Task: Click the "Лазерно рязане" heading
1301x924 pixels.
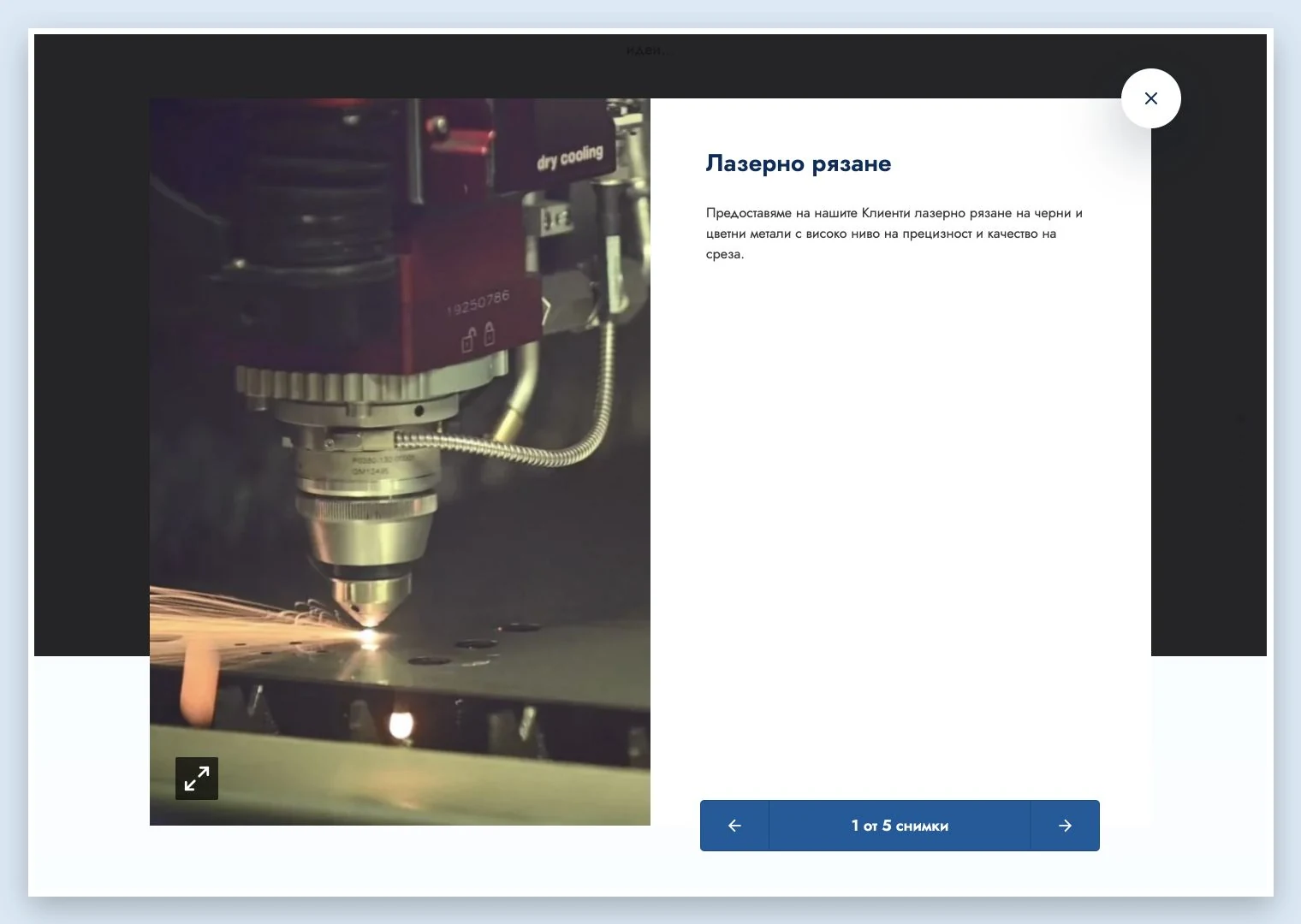Action: click(799, 163)
